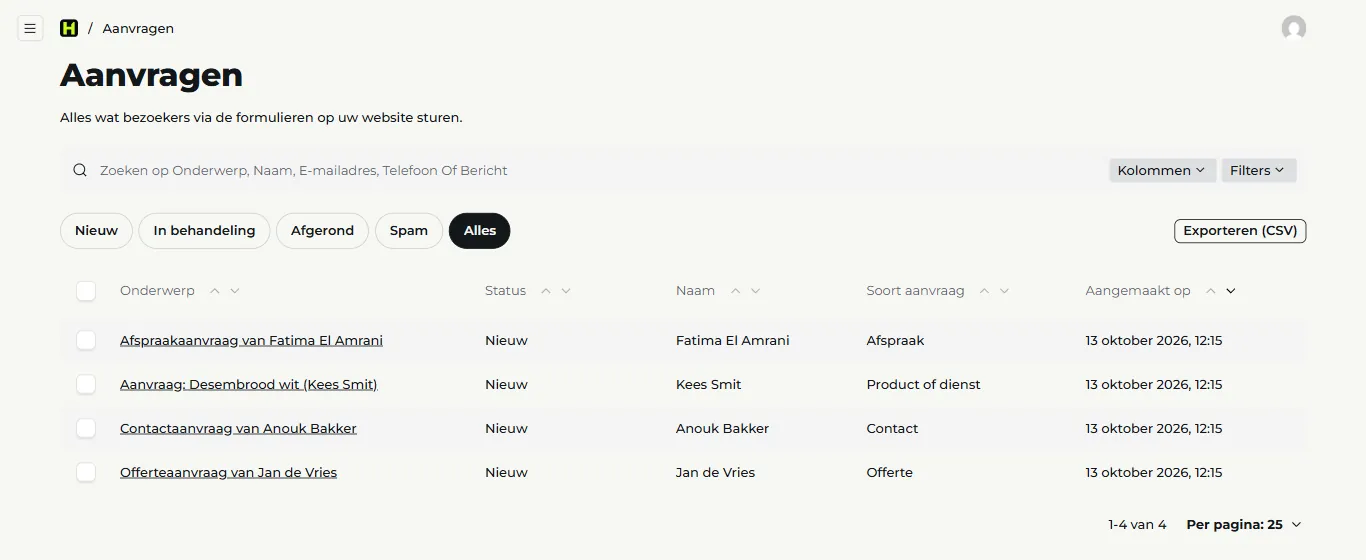Click the Offerte request type cell
1366x560 pixels.
point(889,472)
